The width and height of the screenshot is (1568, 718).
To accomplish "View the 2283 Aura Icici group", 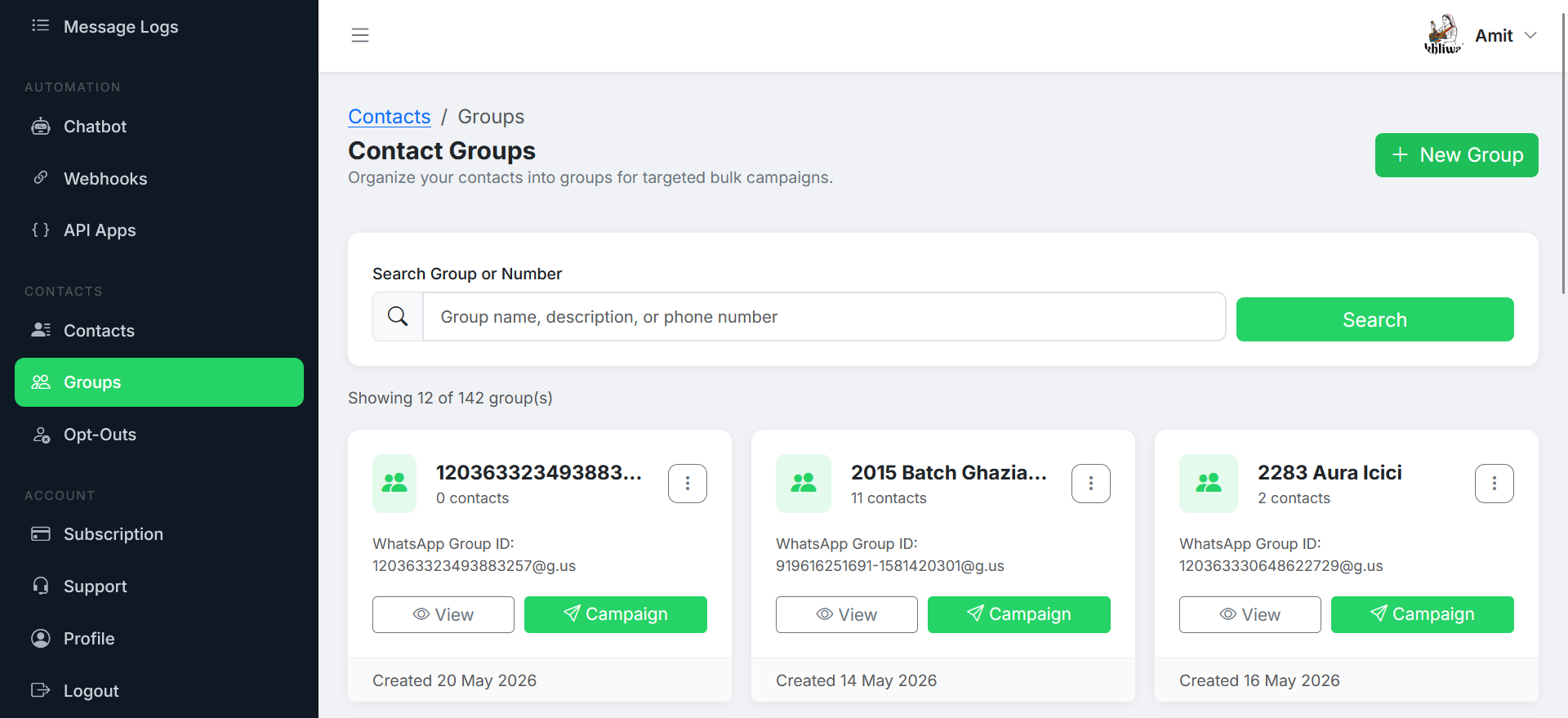I will pyautogui.click(x=1250, y=614).
